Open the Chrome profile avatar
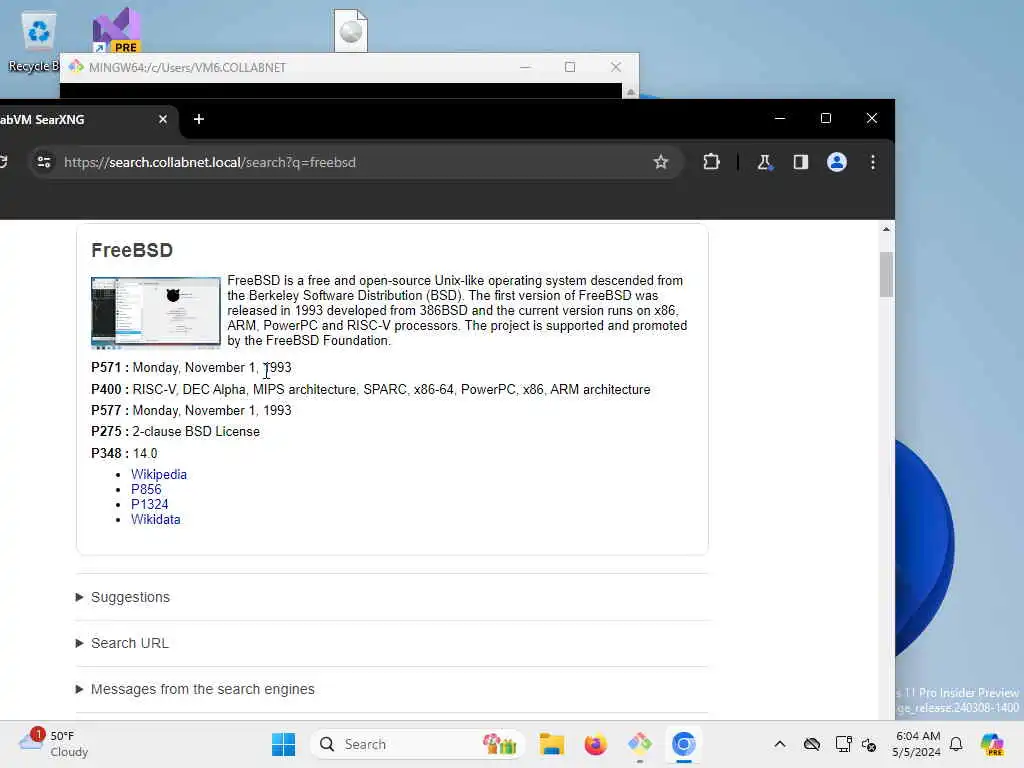The image size is (1024, 768). (x=837, y=162)
